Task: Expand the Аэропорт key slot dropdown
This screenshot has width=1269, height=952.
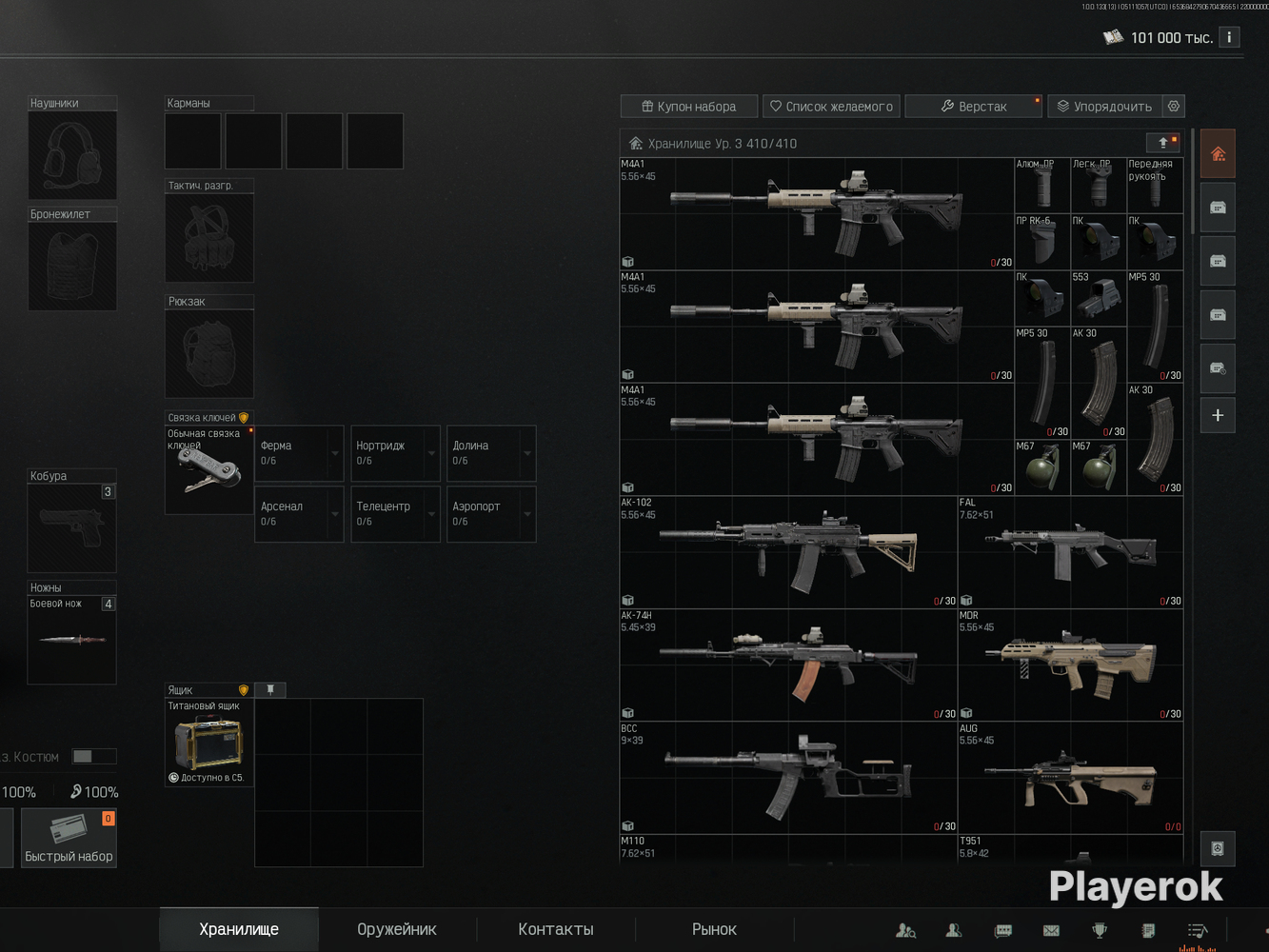Action: pyautogui.click(x=527, y=514)
